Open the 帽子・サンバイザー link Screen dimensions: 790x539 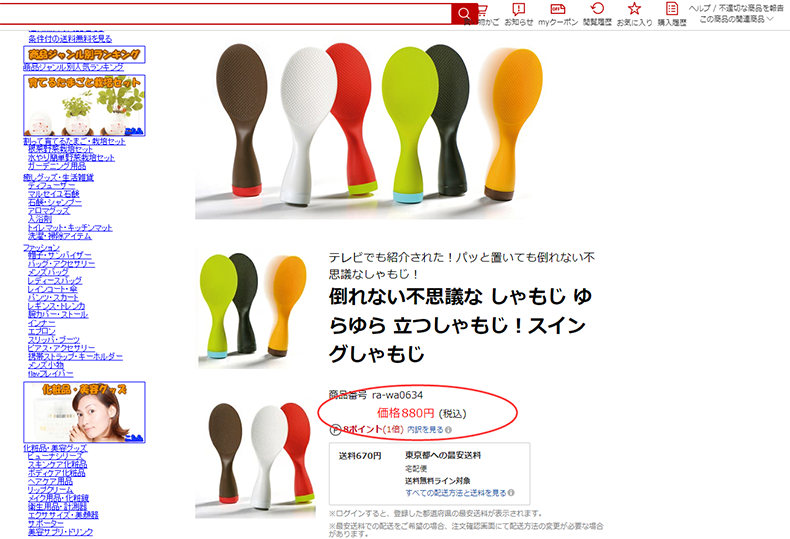pos(60,255)
